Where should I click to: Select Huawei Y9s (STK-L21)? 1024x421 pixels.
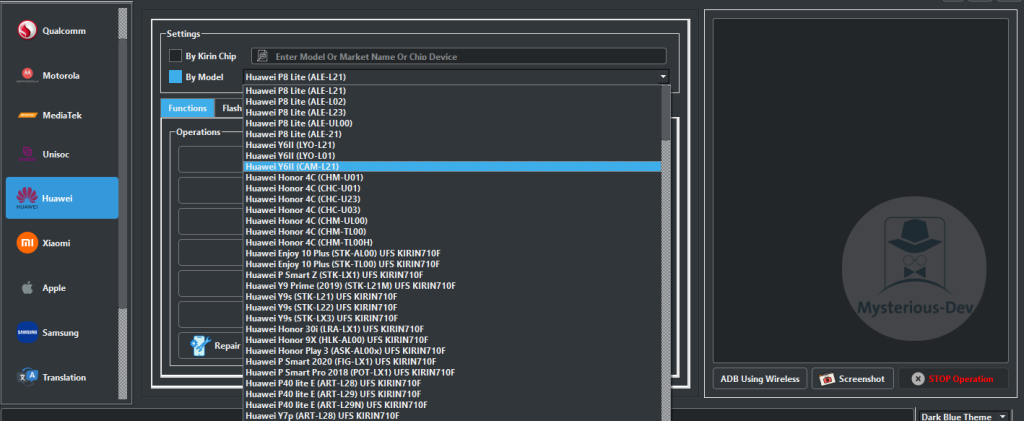pos(451,296)
